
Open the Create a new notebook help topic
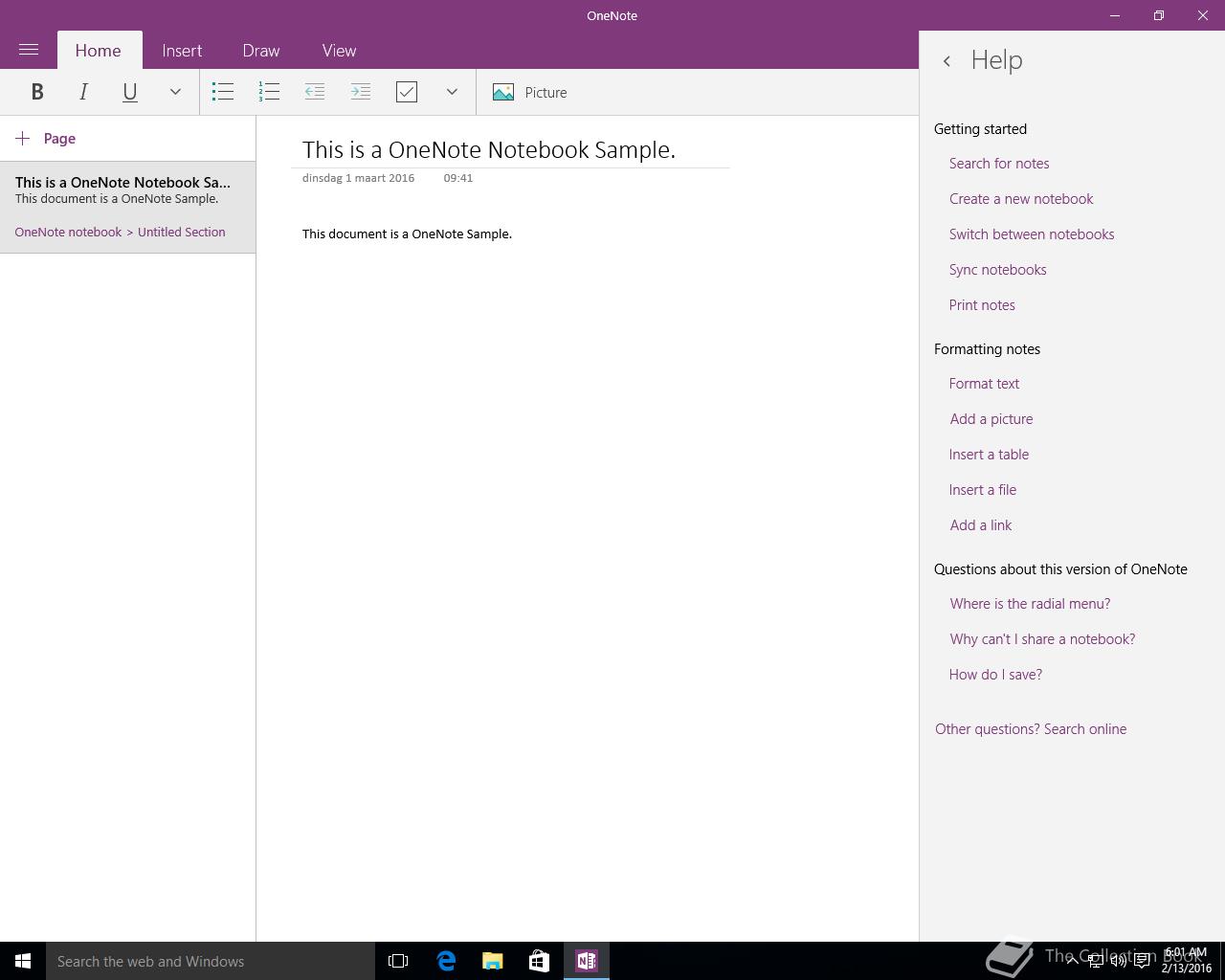1021,199
